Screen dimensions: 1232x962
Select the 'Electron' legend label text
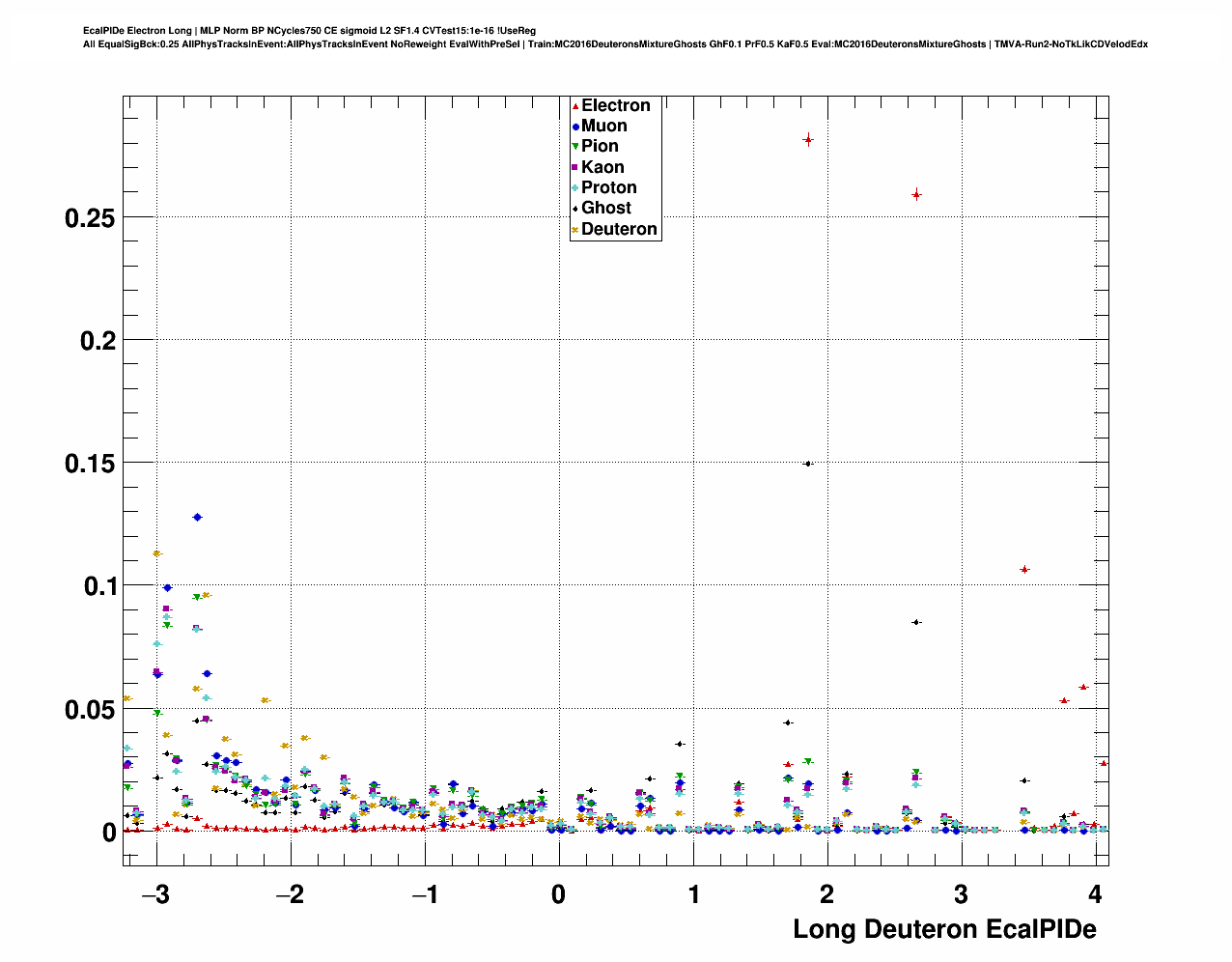click(615, 106)
